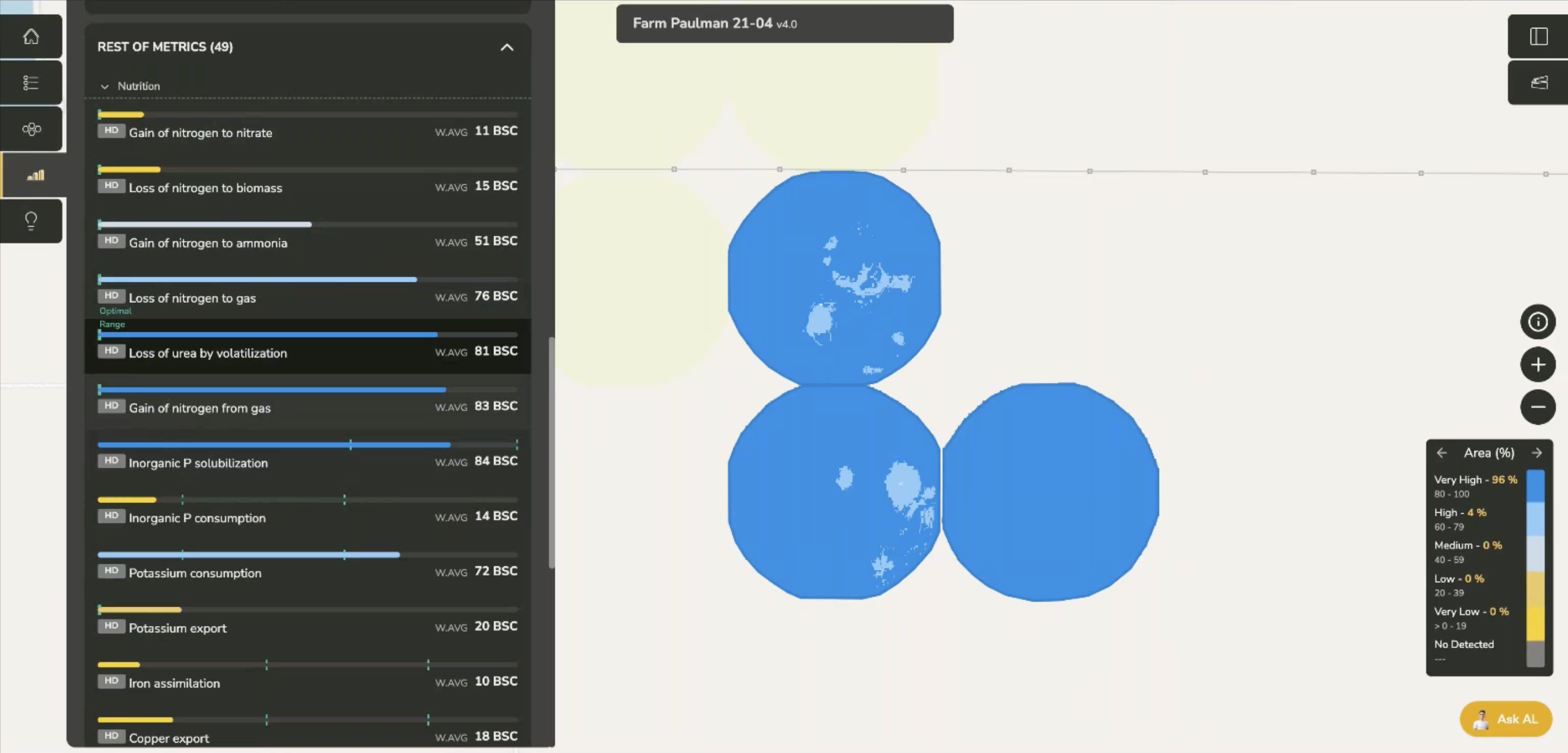Image resolution: width=1568 pixels, height=753 pixels.
Task: Click the map info circle icon
Action: coord(1537,321)
